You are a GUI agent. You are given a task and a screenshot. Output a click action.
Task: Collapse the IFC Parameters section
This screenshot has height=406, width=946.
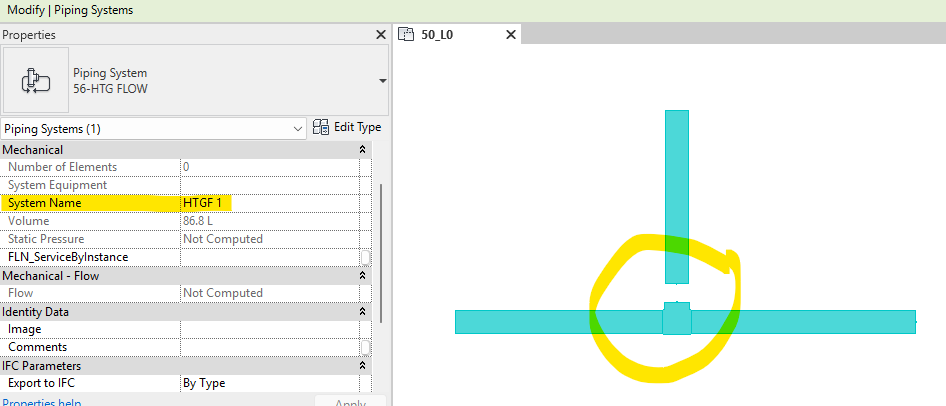(x=362, y=366)
